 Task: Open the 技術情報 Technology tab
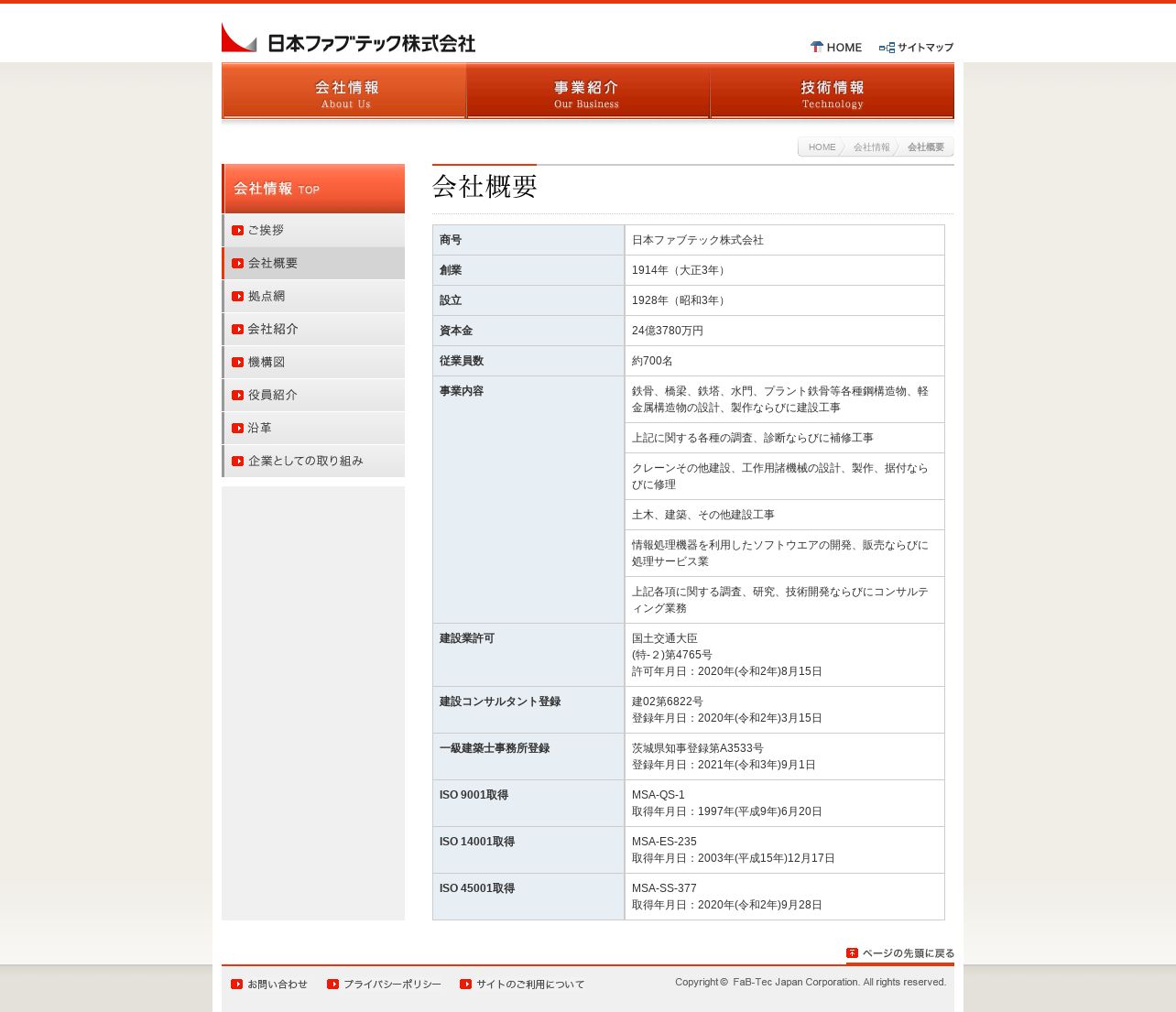(832, 91)
